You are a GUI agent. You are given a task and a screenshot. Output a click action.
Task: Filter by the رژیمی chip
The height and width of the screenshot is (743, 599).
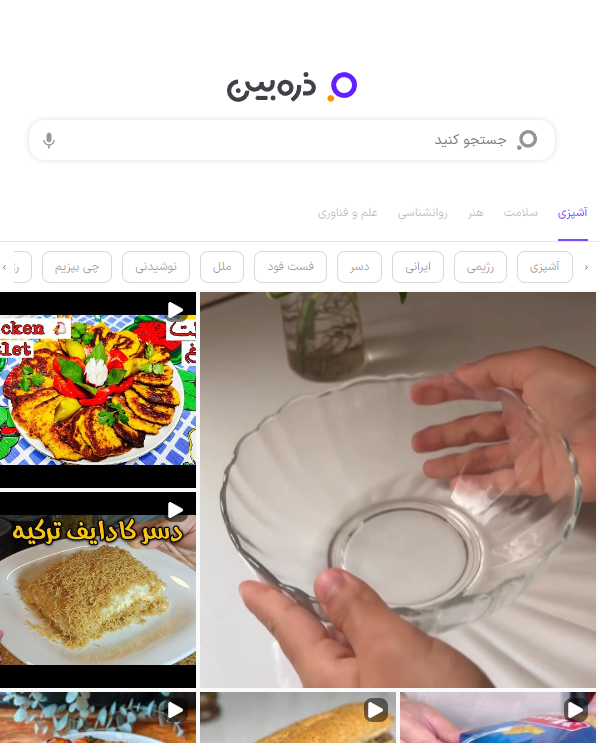click(480, 267)
